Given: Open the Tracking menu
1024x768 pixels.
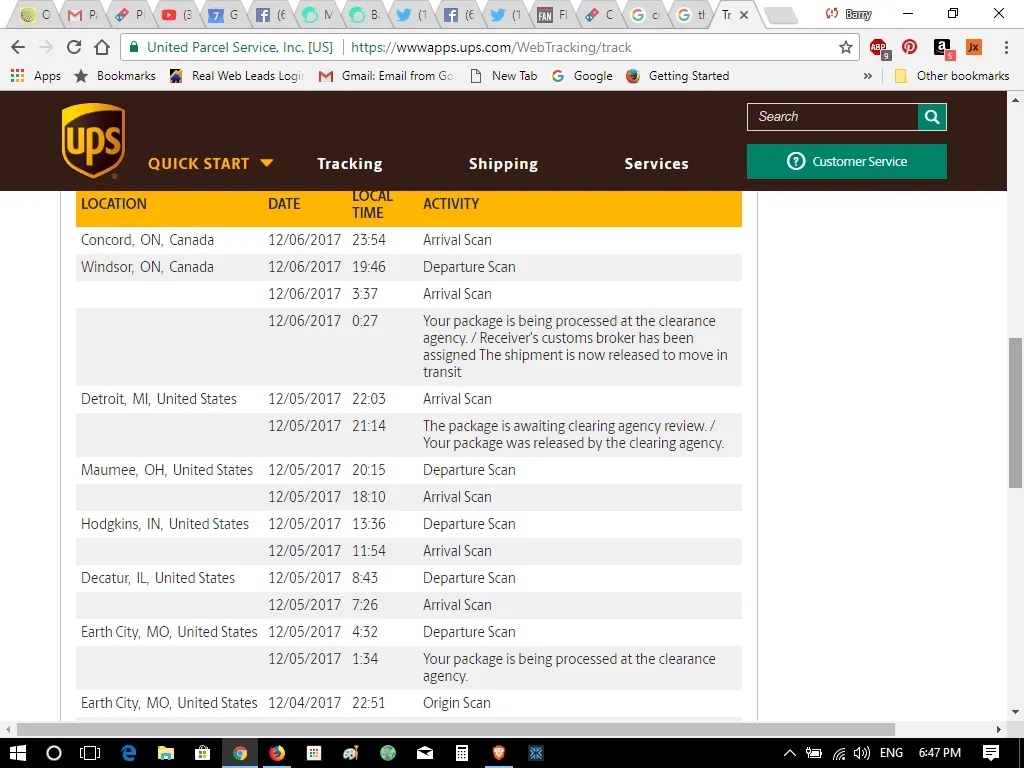Looking at the screenshot, I should point(349,164).
